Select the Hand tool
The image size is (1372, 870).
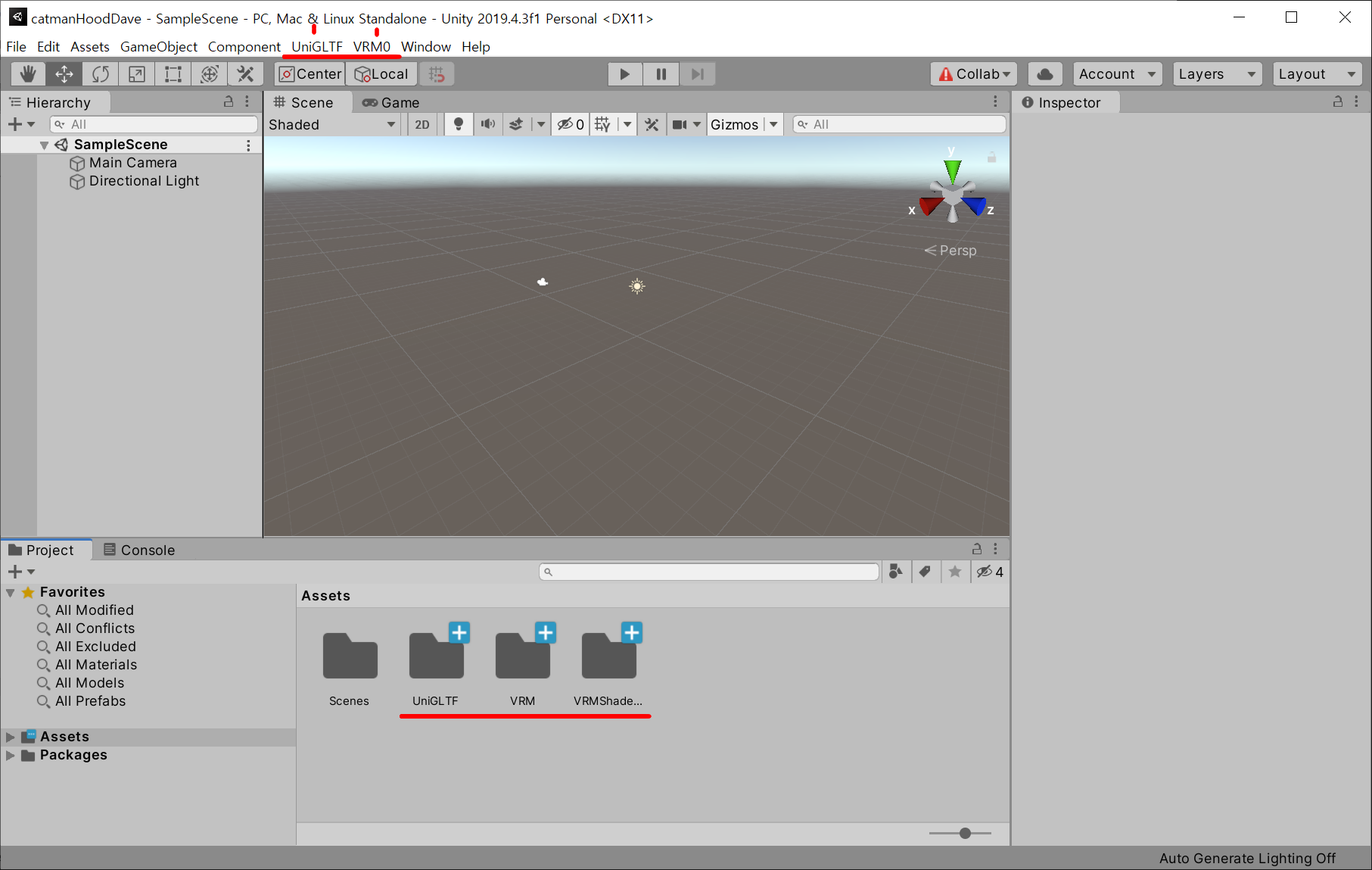28,74
